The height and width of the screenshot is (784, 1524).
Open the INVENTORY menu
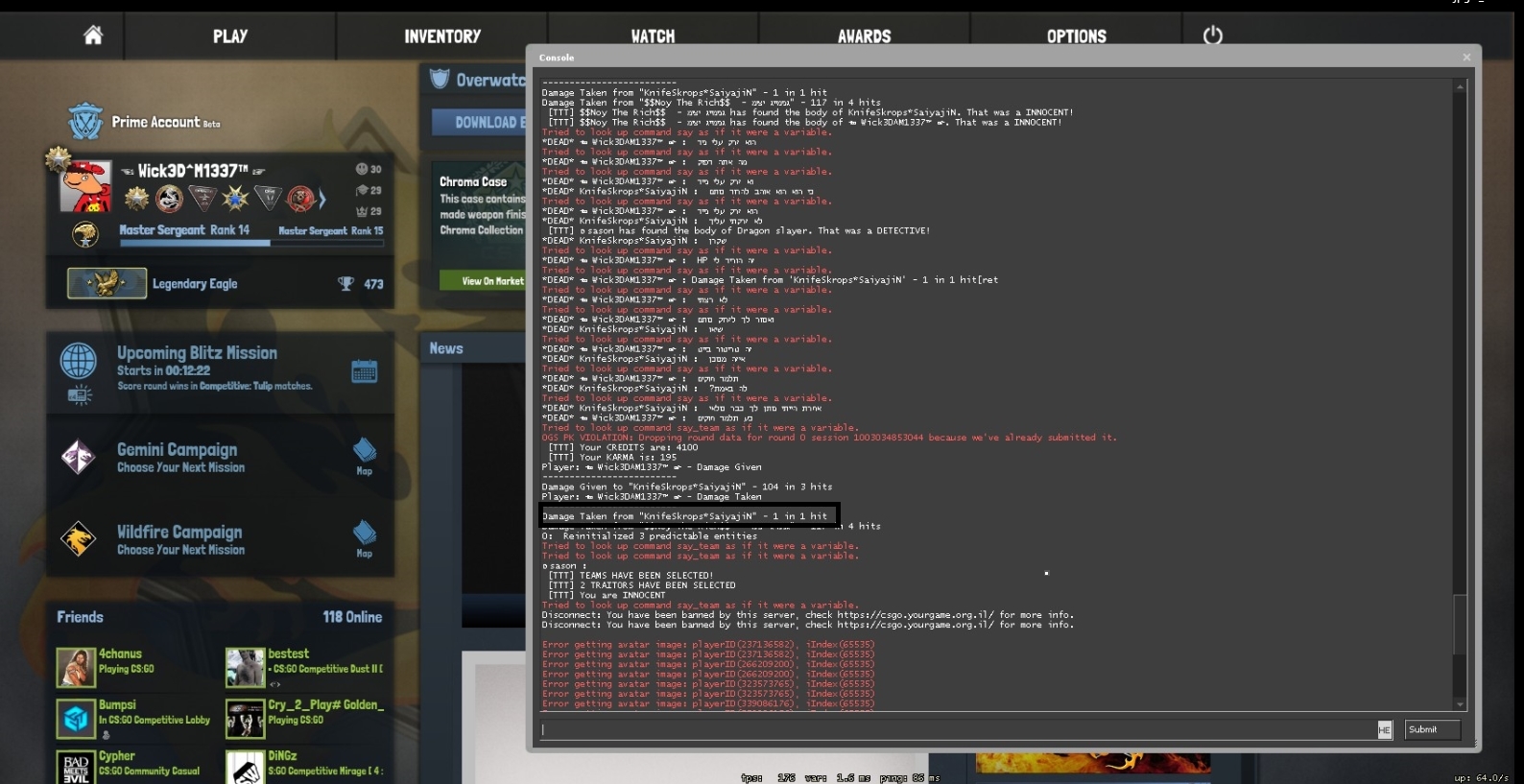tap(442, 36)
